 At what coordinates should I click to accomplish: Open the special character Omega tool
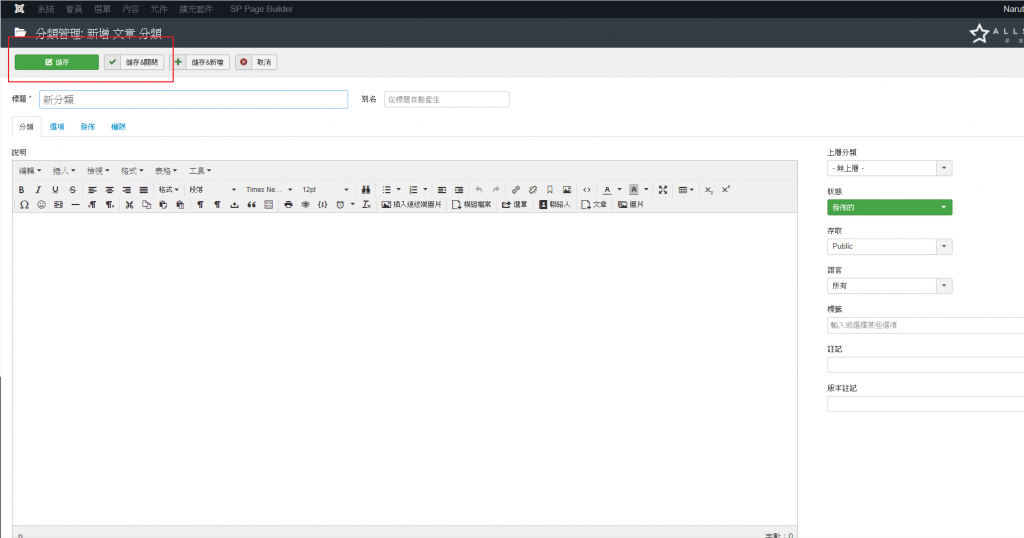pyautogui.click(x=25, y=204)
